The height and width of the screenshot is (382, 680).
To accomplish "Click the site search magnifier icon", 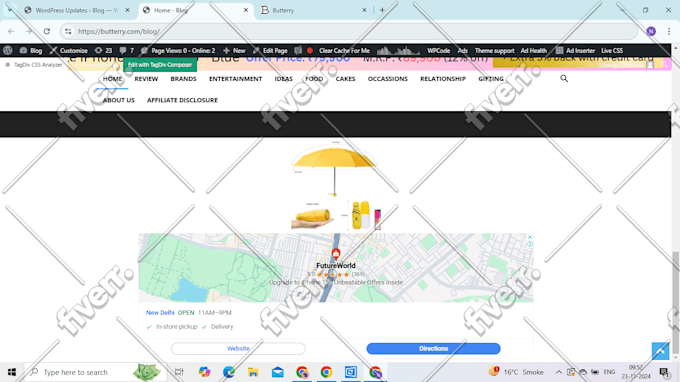I will [x=564, y=78].
